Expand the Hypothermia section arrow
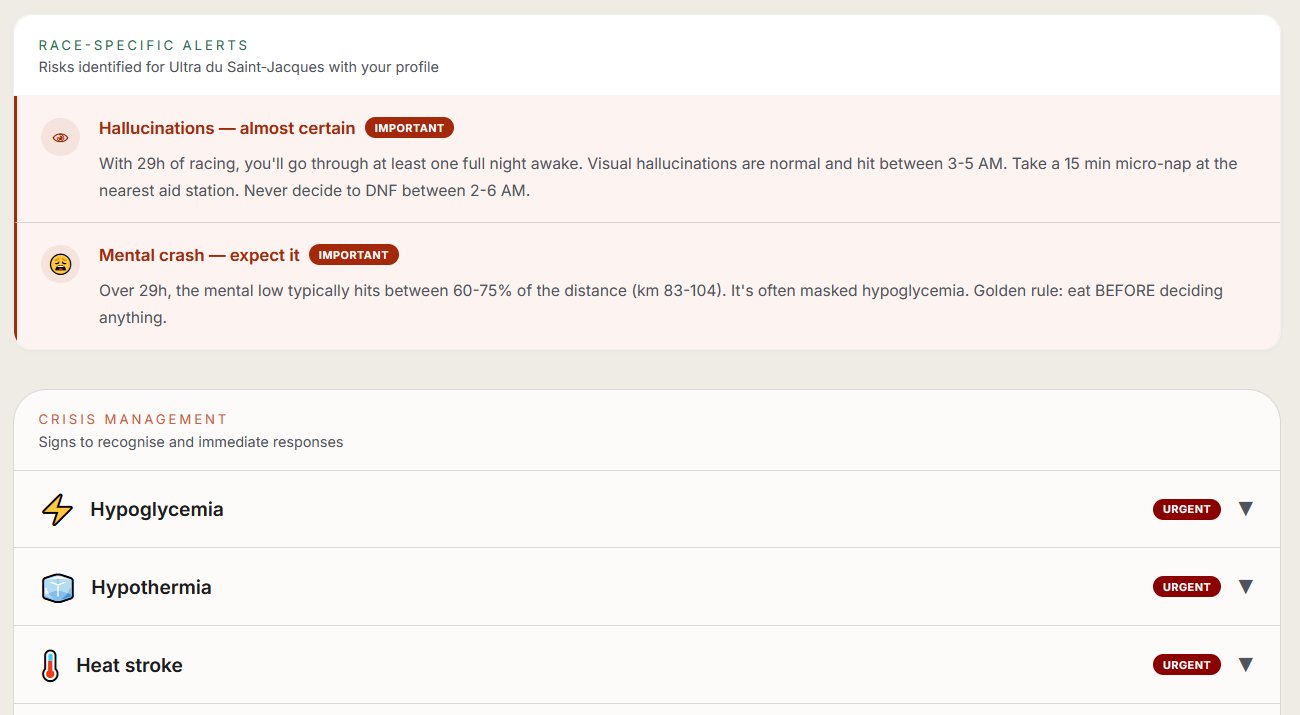1300x715 pixels. click(x=1245, y=587)
